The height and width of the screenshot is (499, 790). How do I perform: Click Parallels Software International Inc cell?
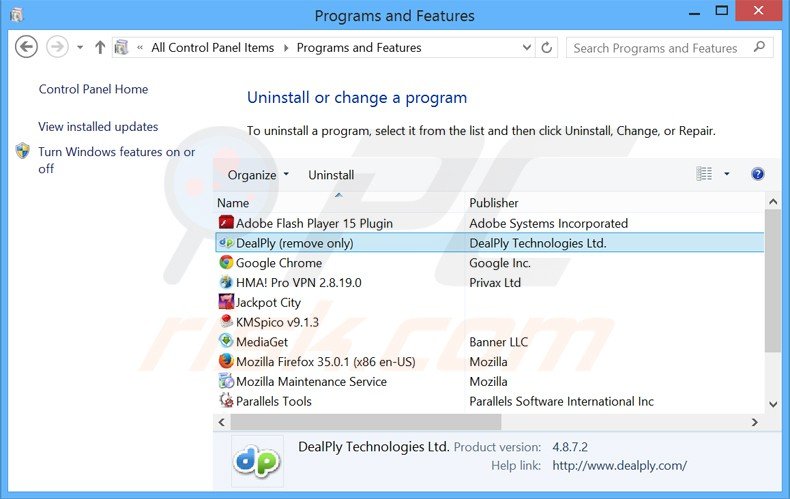coord(561,402)
